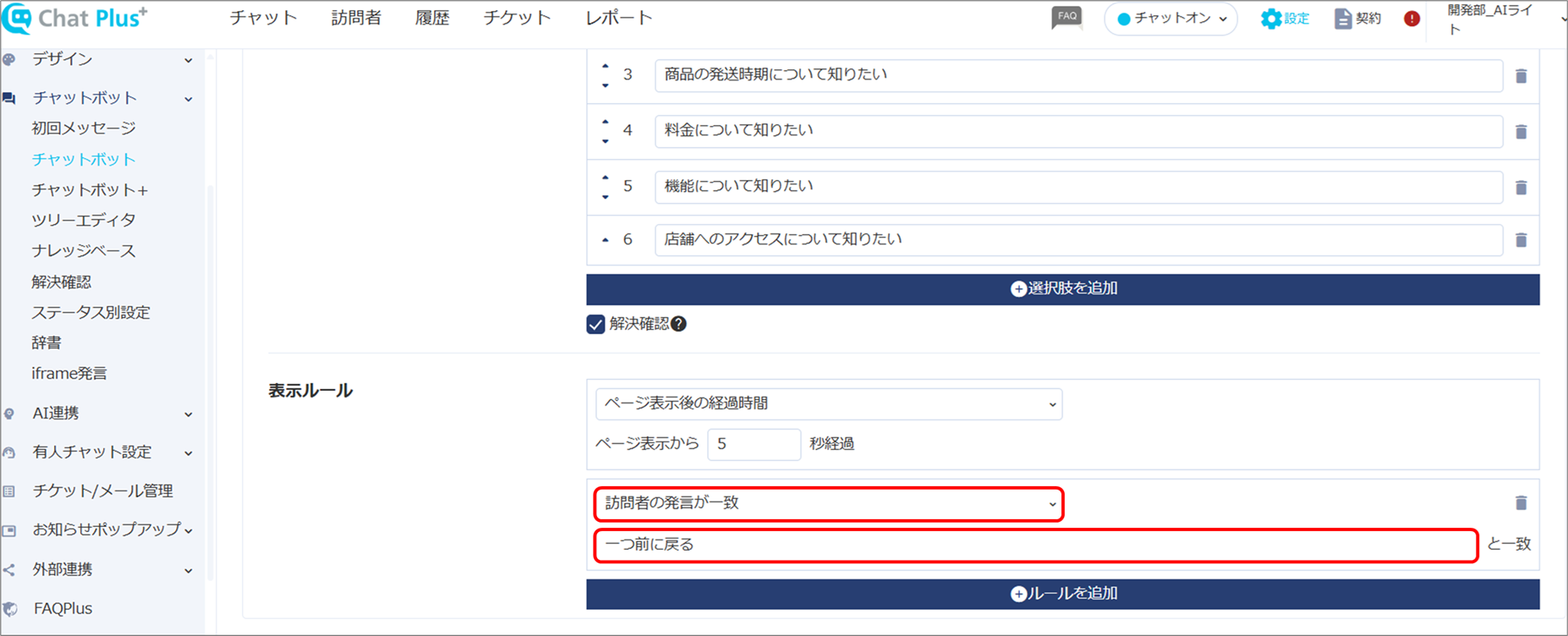Move option 4 up with the arrow

click(x=605, y=122)
